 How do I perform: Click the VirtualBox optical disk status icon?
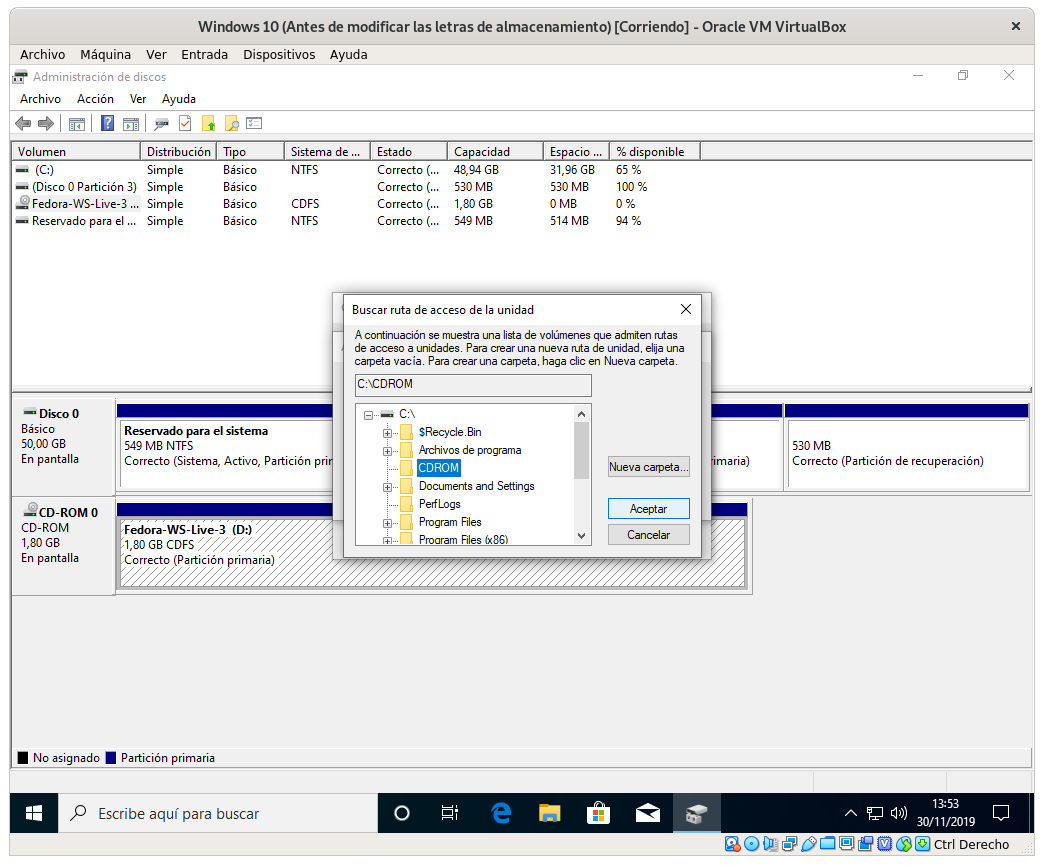(752, 845)
